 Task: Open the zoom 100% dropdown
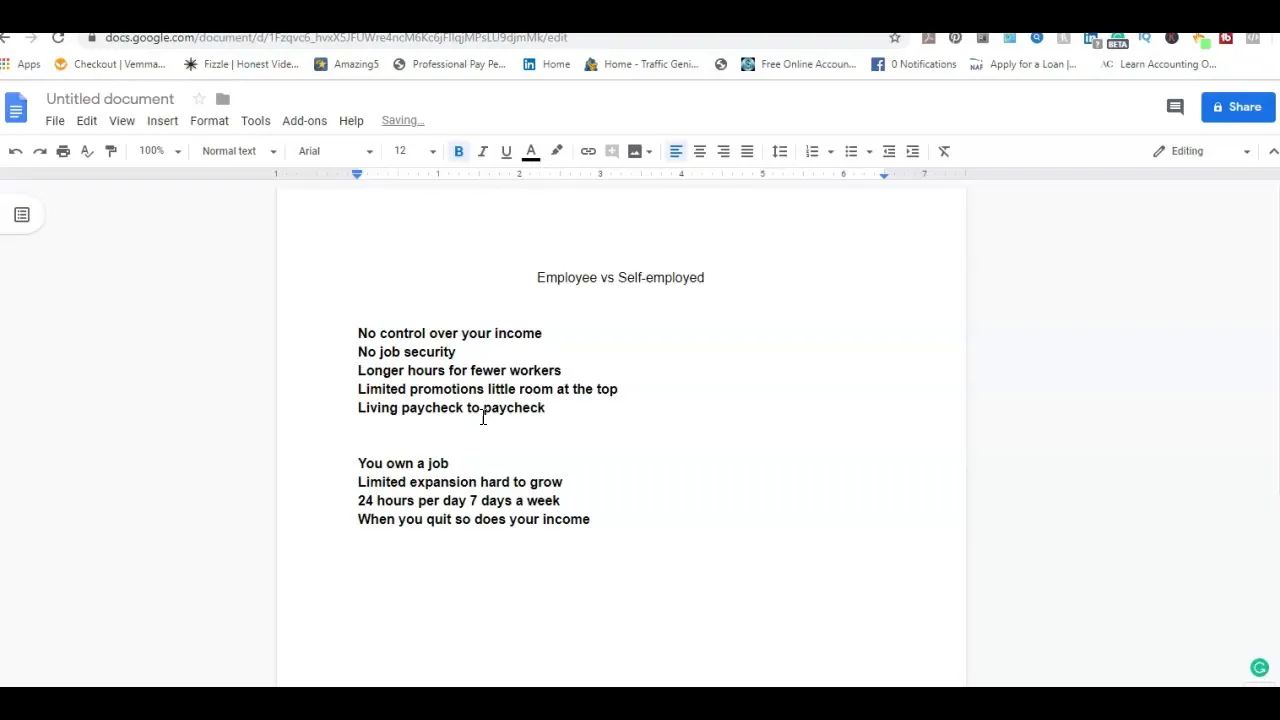pyautogui.click(x=160, y=151)
